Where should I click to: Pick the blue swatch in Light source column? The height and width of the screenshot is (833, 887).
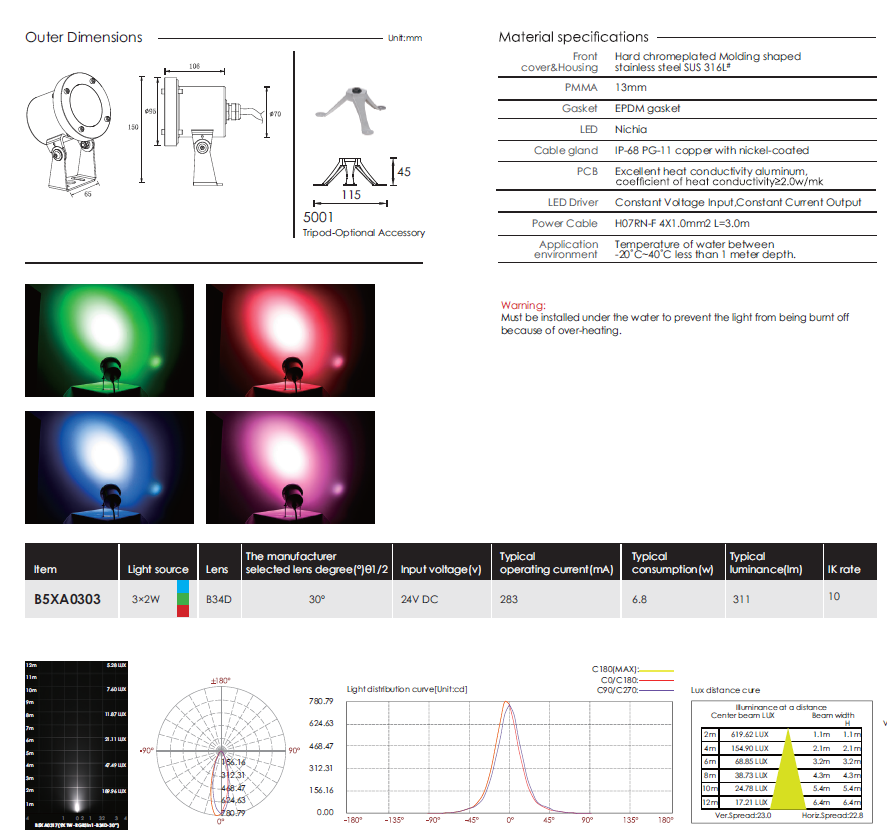tap(182, 586)
